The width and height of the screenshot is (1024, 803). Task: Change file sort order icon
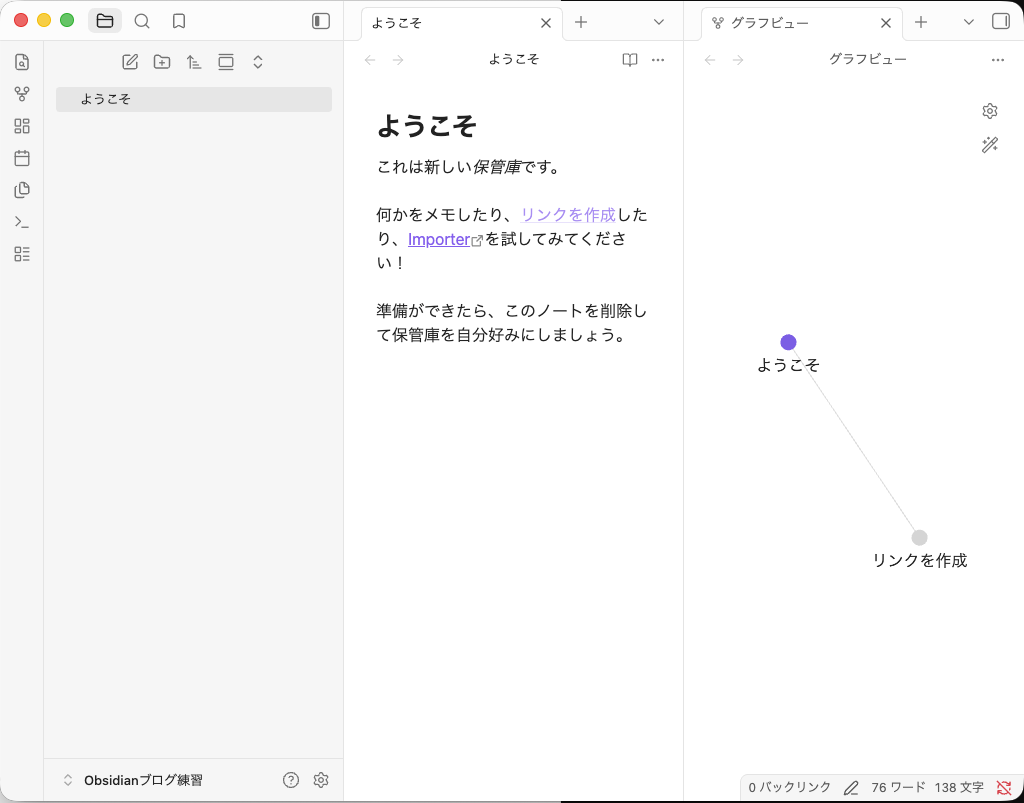[194, 62]
